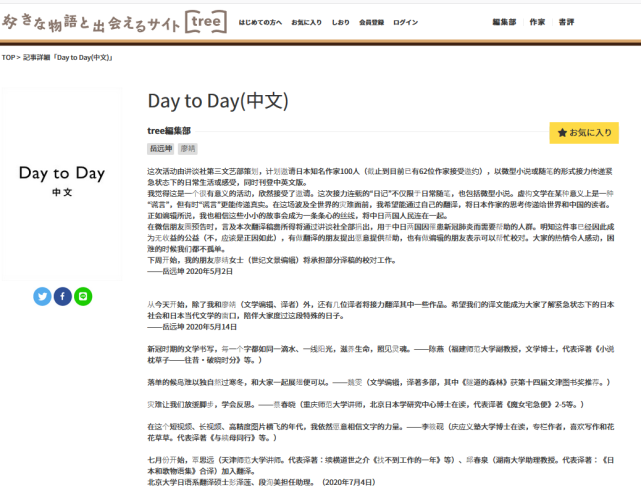Go back to TOP via breadcrumb
641x501 pixels.
[x=8, y=58]
